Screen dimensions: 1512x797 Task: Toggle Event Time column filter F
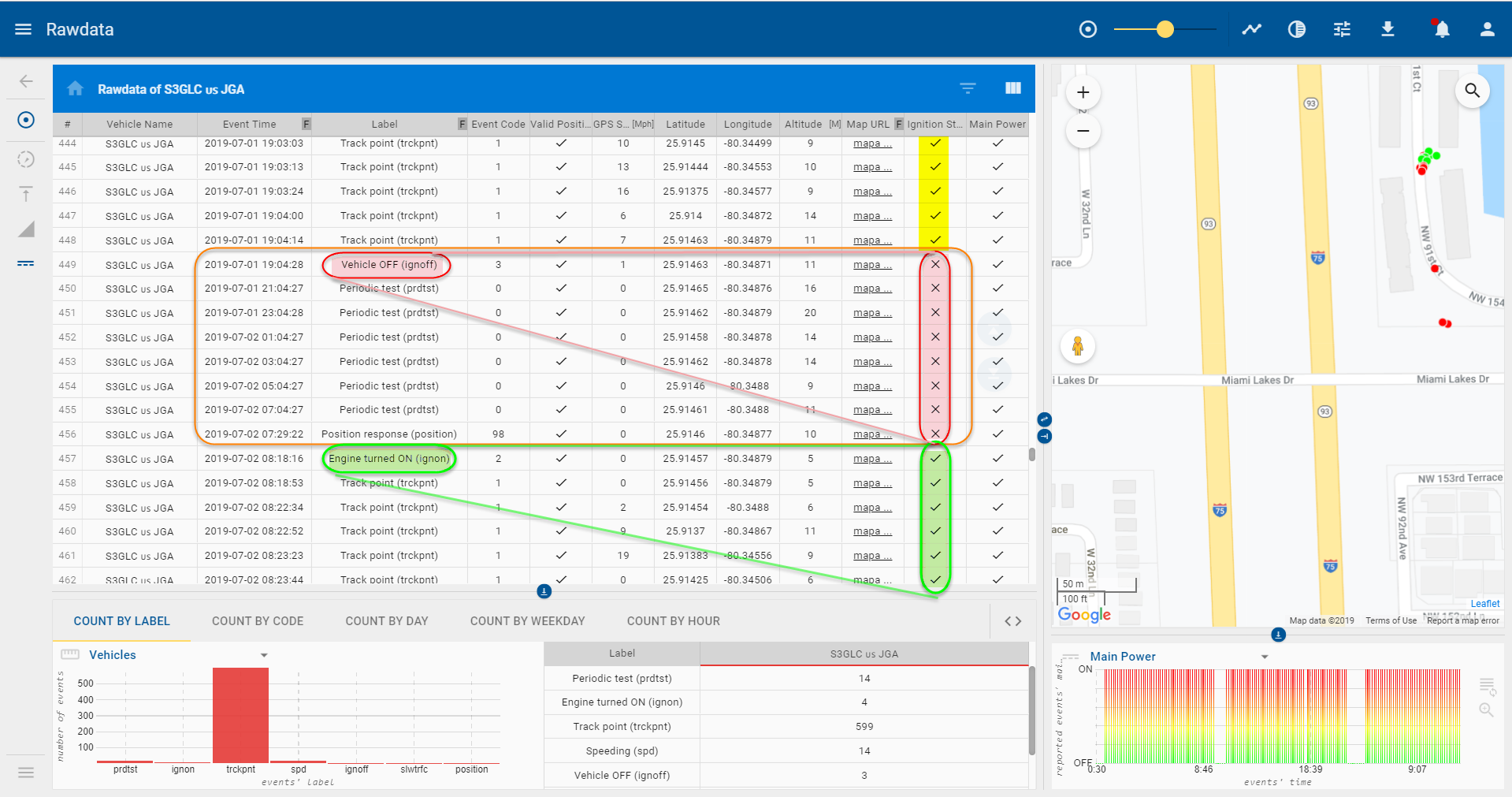[x=306, y=124]
